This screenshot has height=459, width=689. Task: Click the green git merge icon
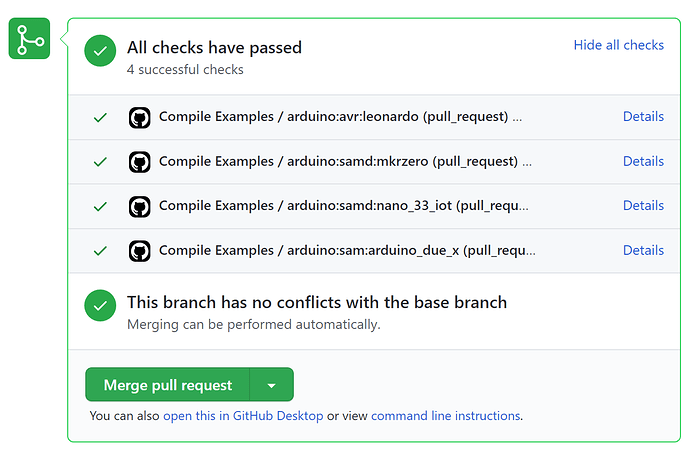click(x=29, y=39)
